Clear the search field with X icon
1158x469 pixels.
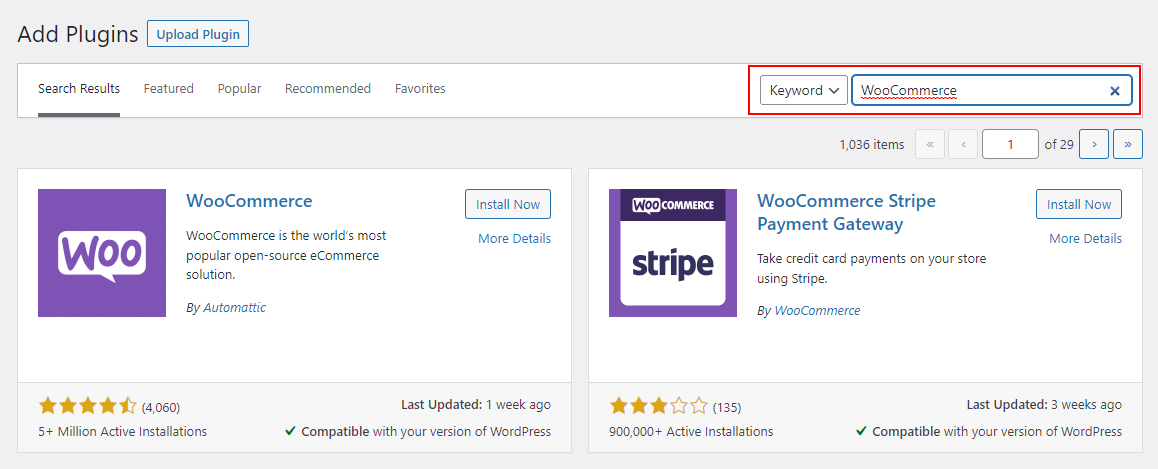coord(1115,91)
